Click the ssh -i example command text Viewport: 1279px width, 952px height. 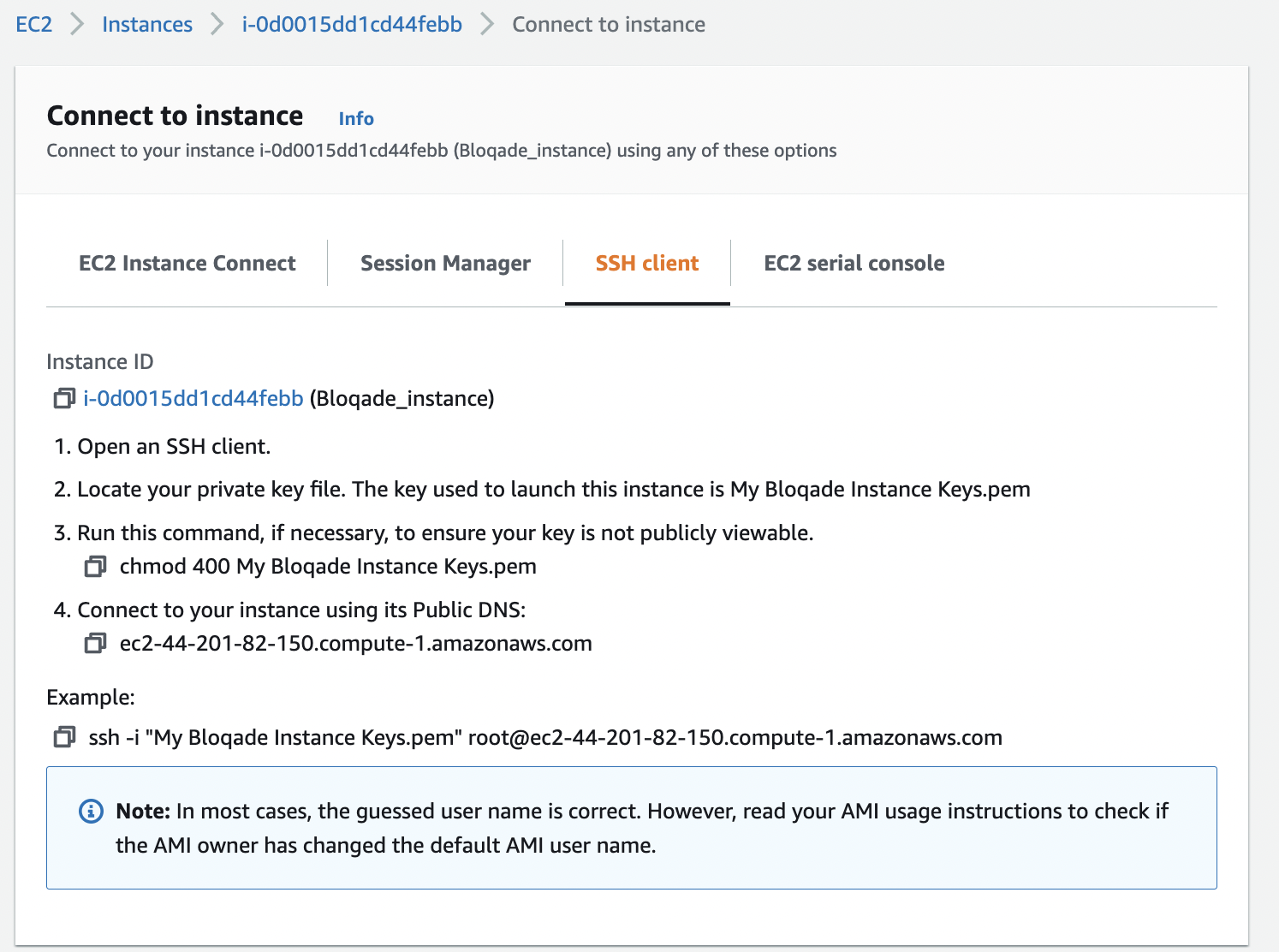pyautogui.click(x=545, y=737)
